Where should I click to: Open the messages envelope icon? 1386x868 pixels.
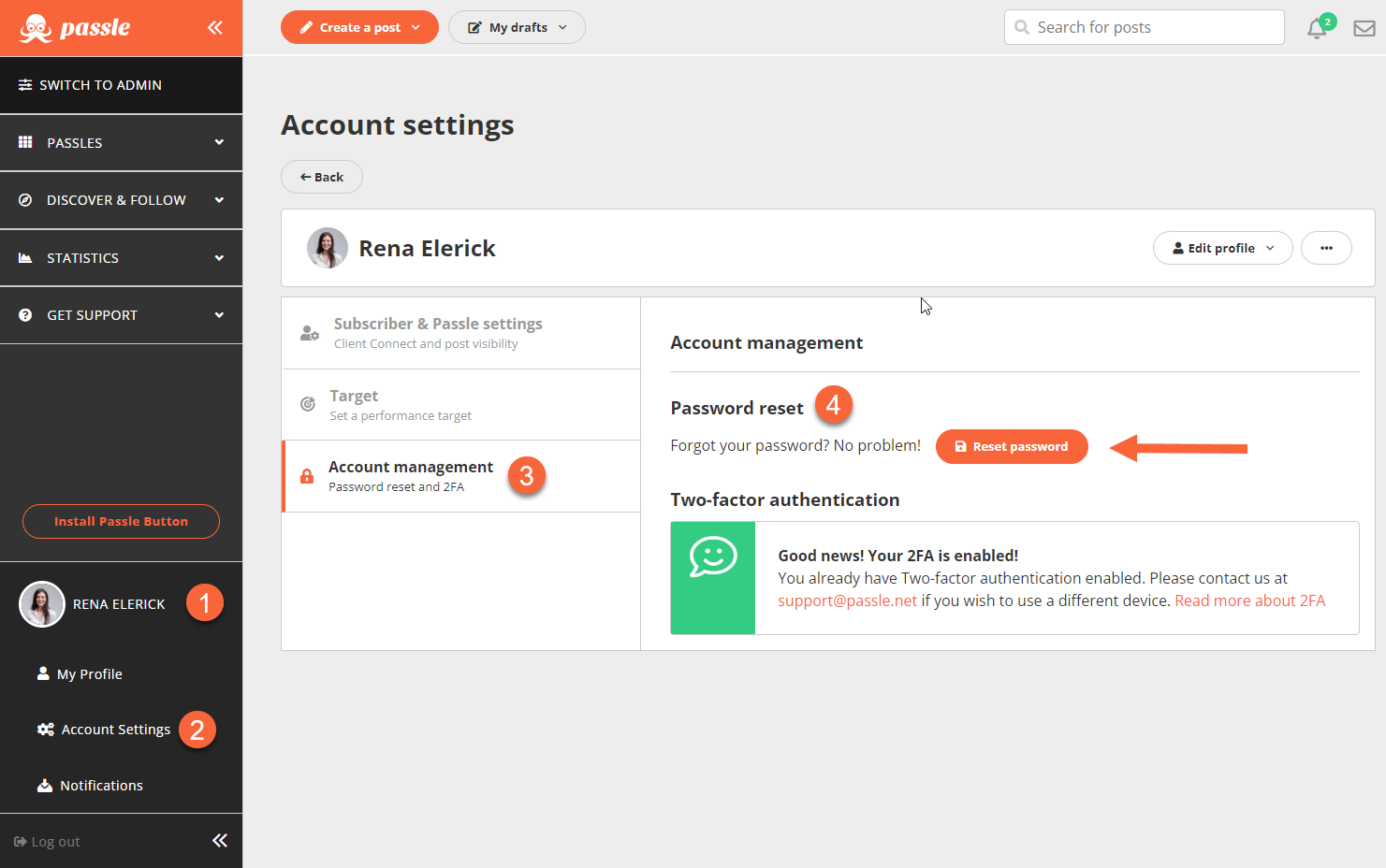(x=1364, y=28)
